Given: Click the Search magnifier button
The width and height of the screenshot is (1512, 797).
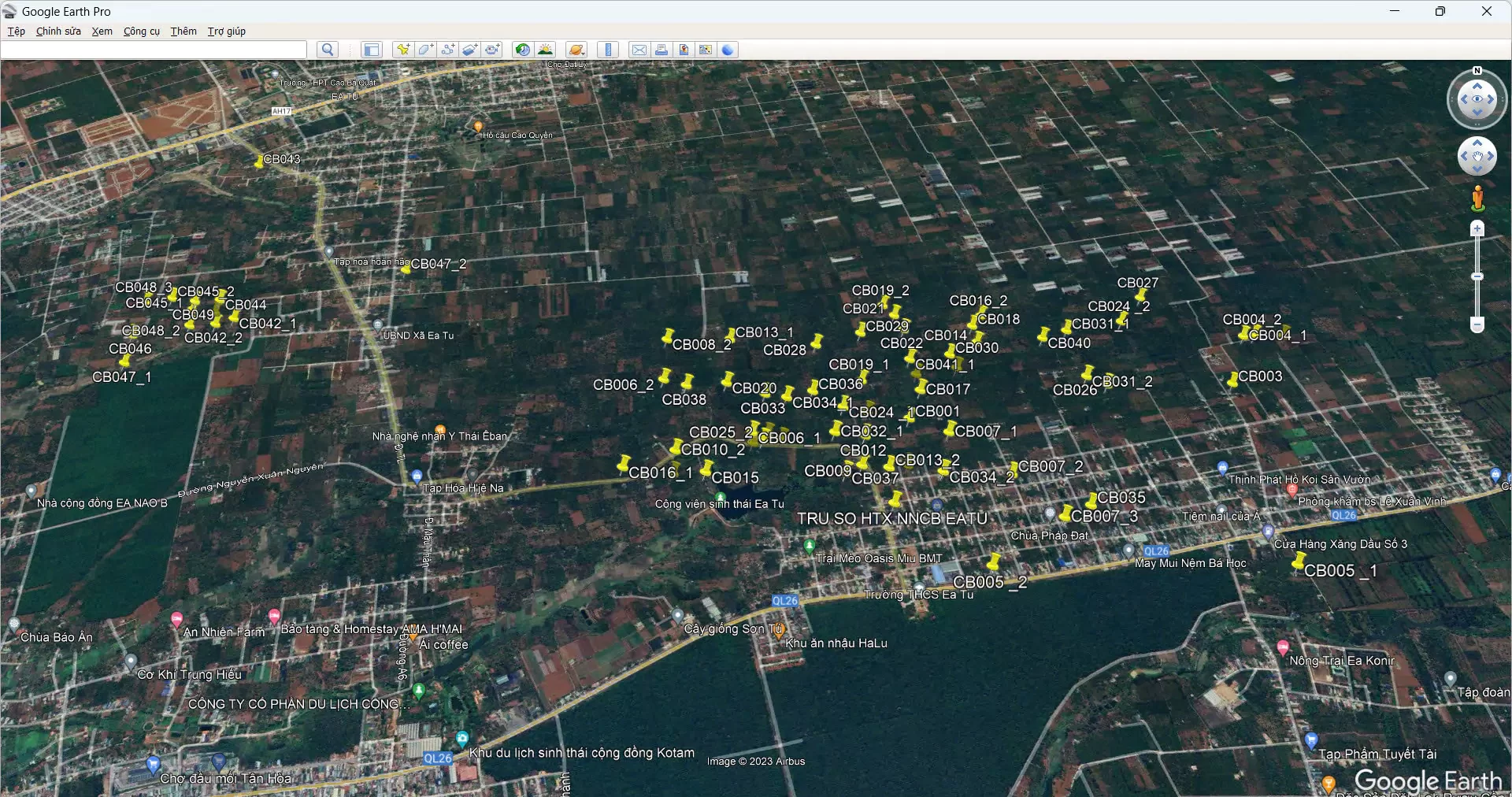Looking at the screenshot, I should [x=328, y=50].
